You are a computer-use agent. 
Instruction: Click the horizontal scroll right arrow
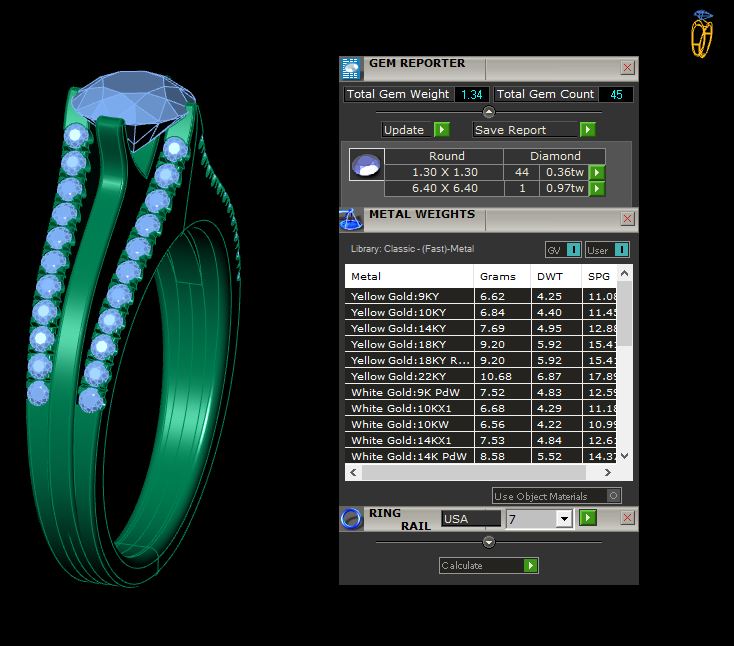(x=608, y=472)
